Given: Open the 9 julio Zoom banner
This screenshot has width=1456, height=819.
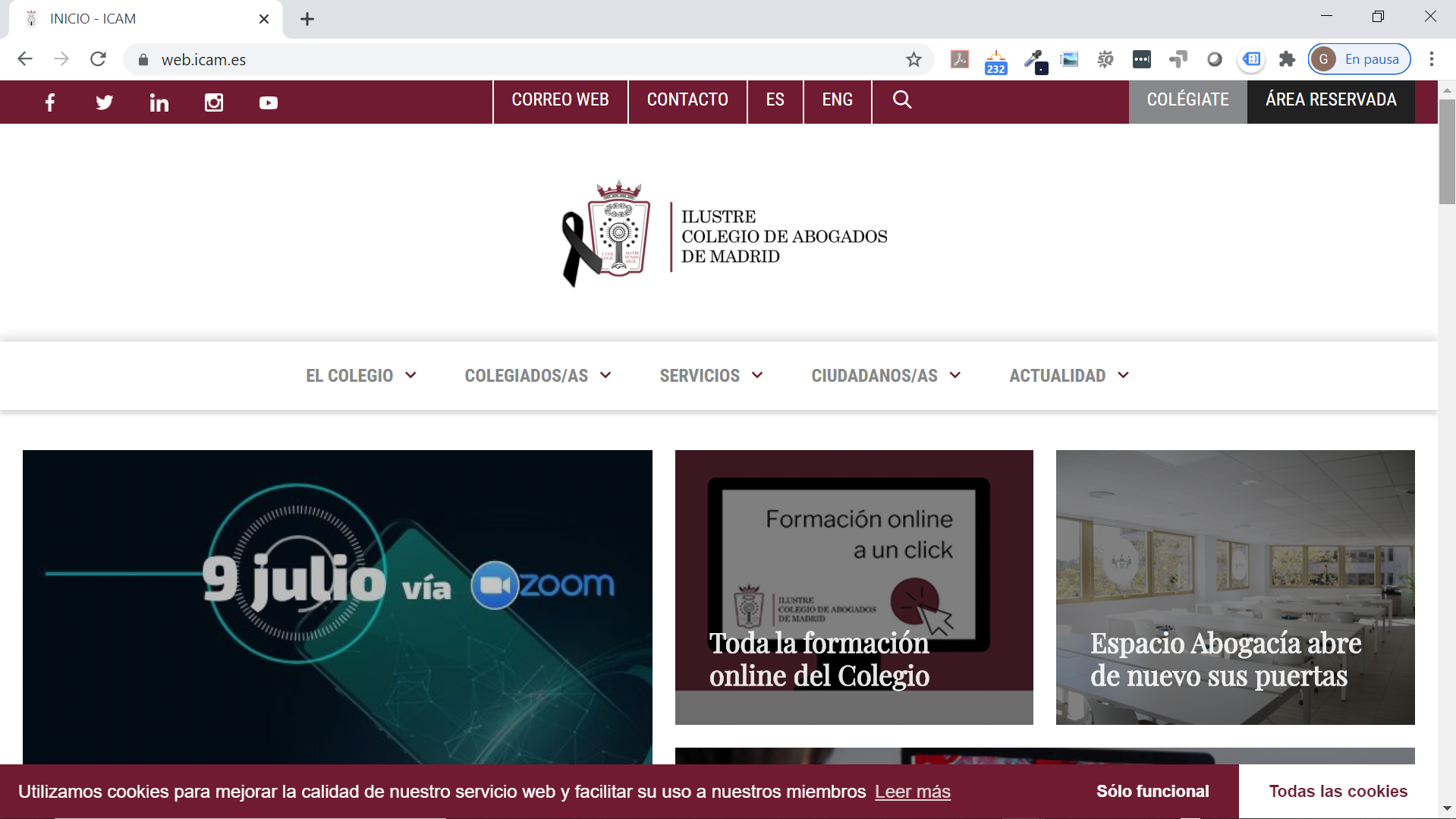Looking at the screenshot, I should (338, 606).
